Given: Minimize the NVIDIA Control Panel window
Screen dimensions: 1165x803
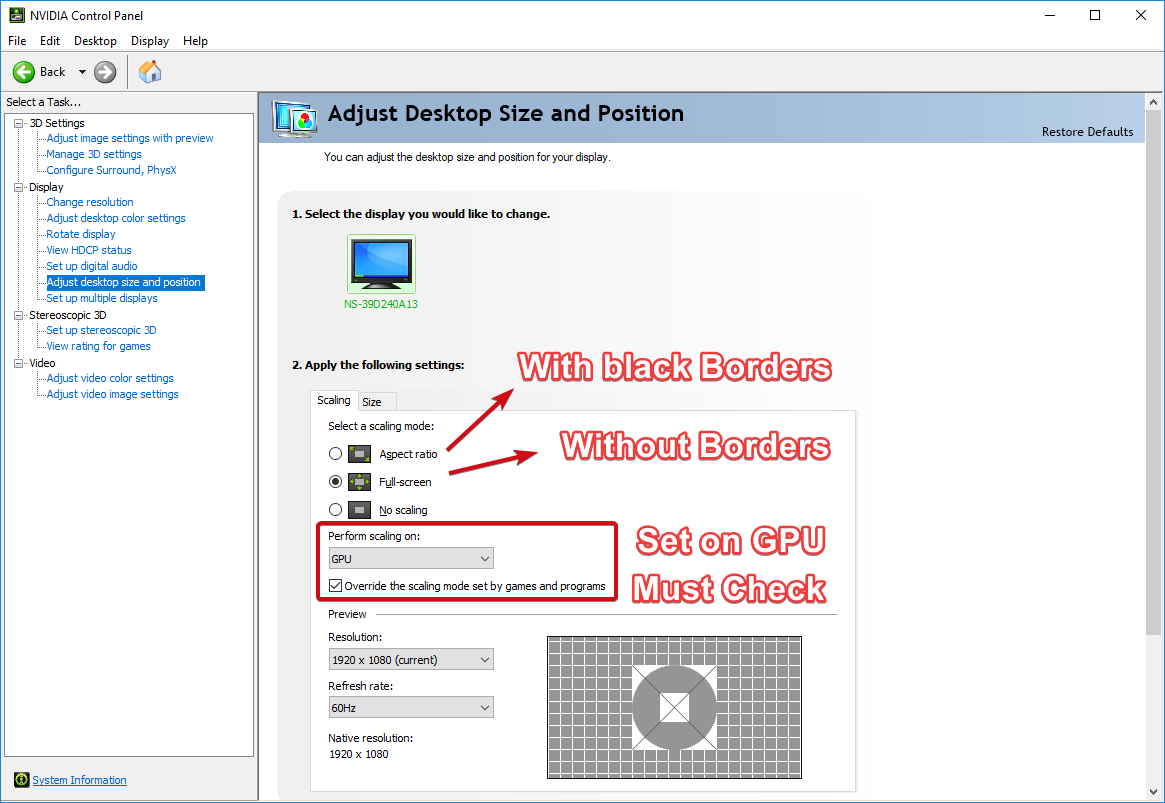Looking at the screenshot, I should click(1050, 15).
